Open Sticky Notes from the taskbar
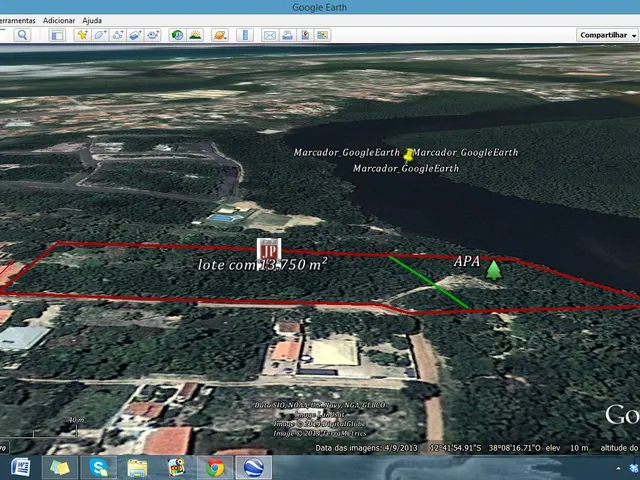 point(60,468)
